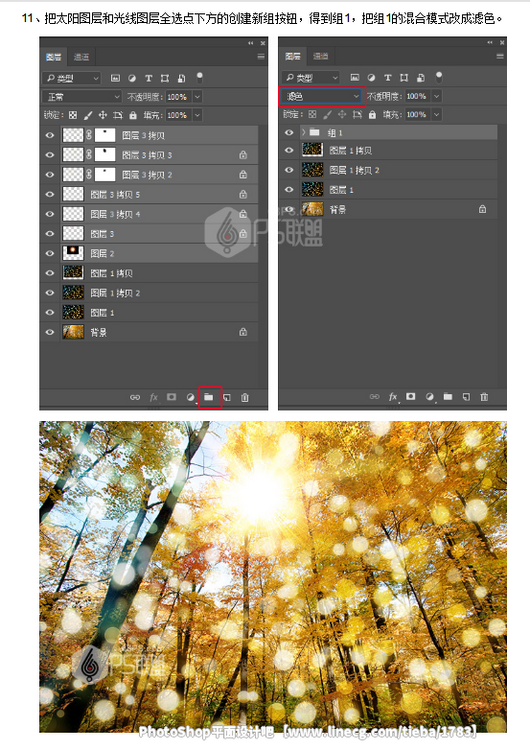The width and height of the screenshot is (530, 750).
Task: Click lock transparent pixels icon in left panel
Action: pos(73,115)
